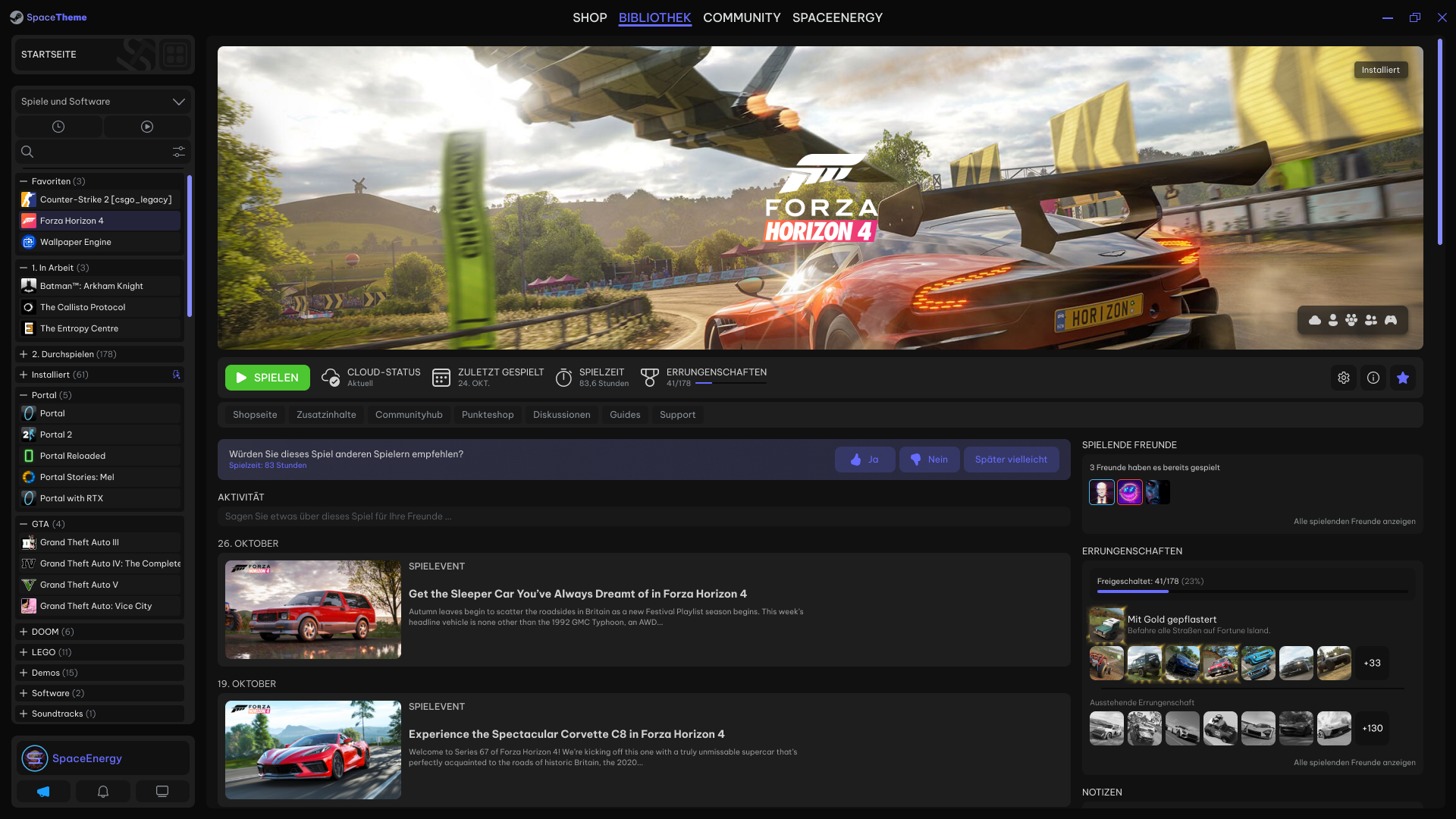Image resolution: width=1456 pixels, height=819 pixels.
Task: Open the Zusatzinhalte tab
Action: point(326,415)
